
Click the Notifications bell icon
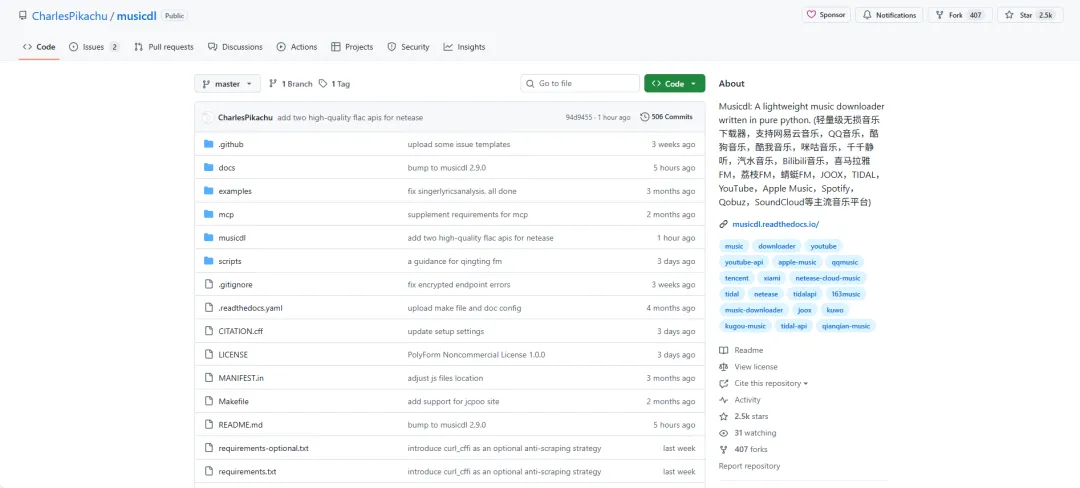point(866,15)
